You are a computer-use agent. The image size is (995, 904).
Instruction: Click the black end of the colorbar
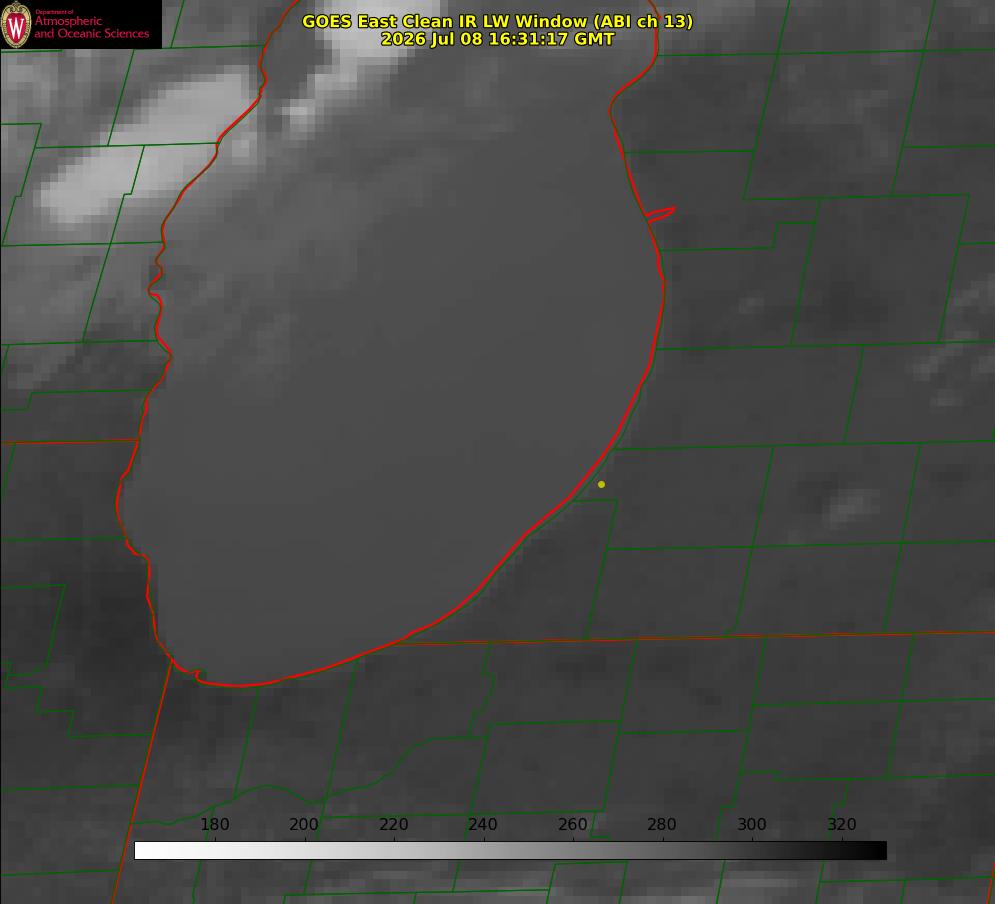pyautogui.click(x=876, y=851)
